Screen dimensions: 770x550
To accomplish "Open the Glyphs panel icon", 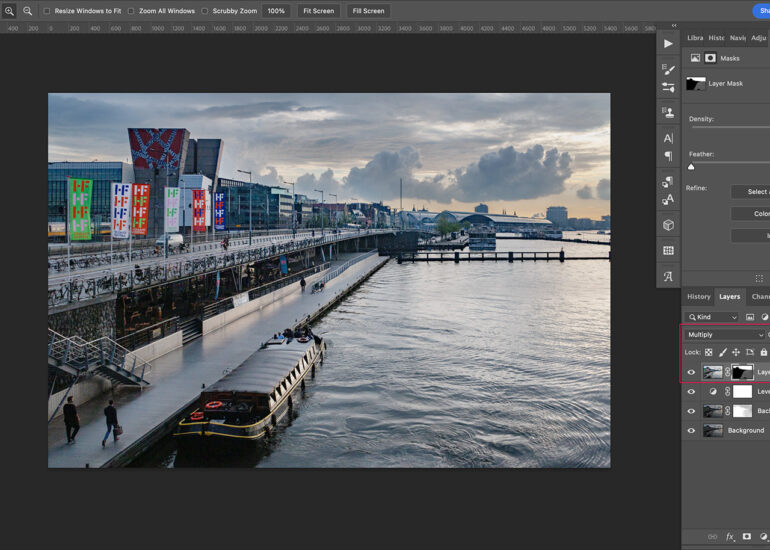I will tap(668, 276).
